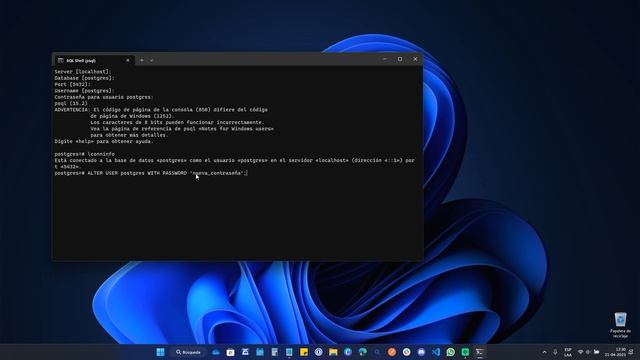The height and width of the screenshot is (360, 640).
Task: Open the 1Password taskbar icon
Action: point(318,352)
